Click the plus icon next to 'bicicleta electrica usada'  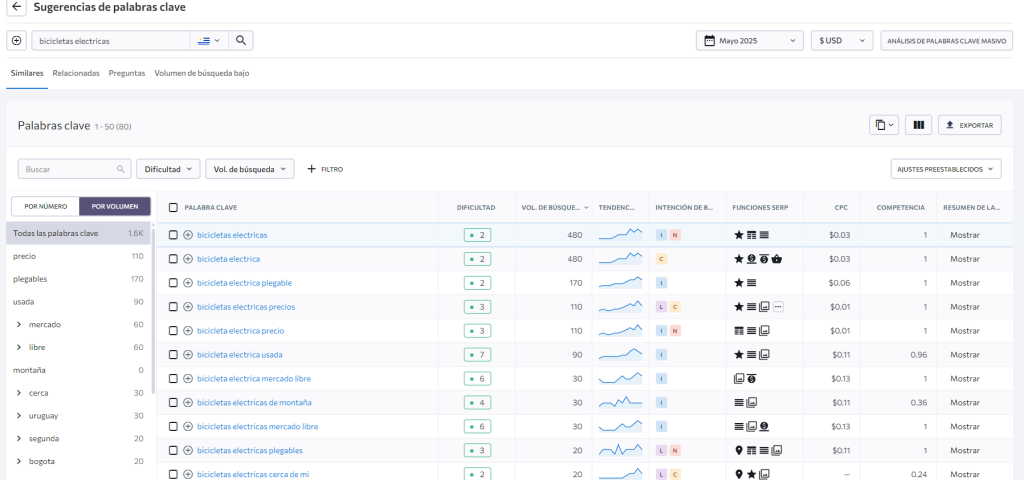(188, 355)
